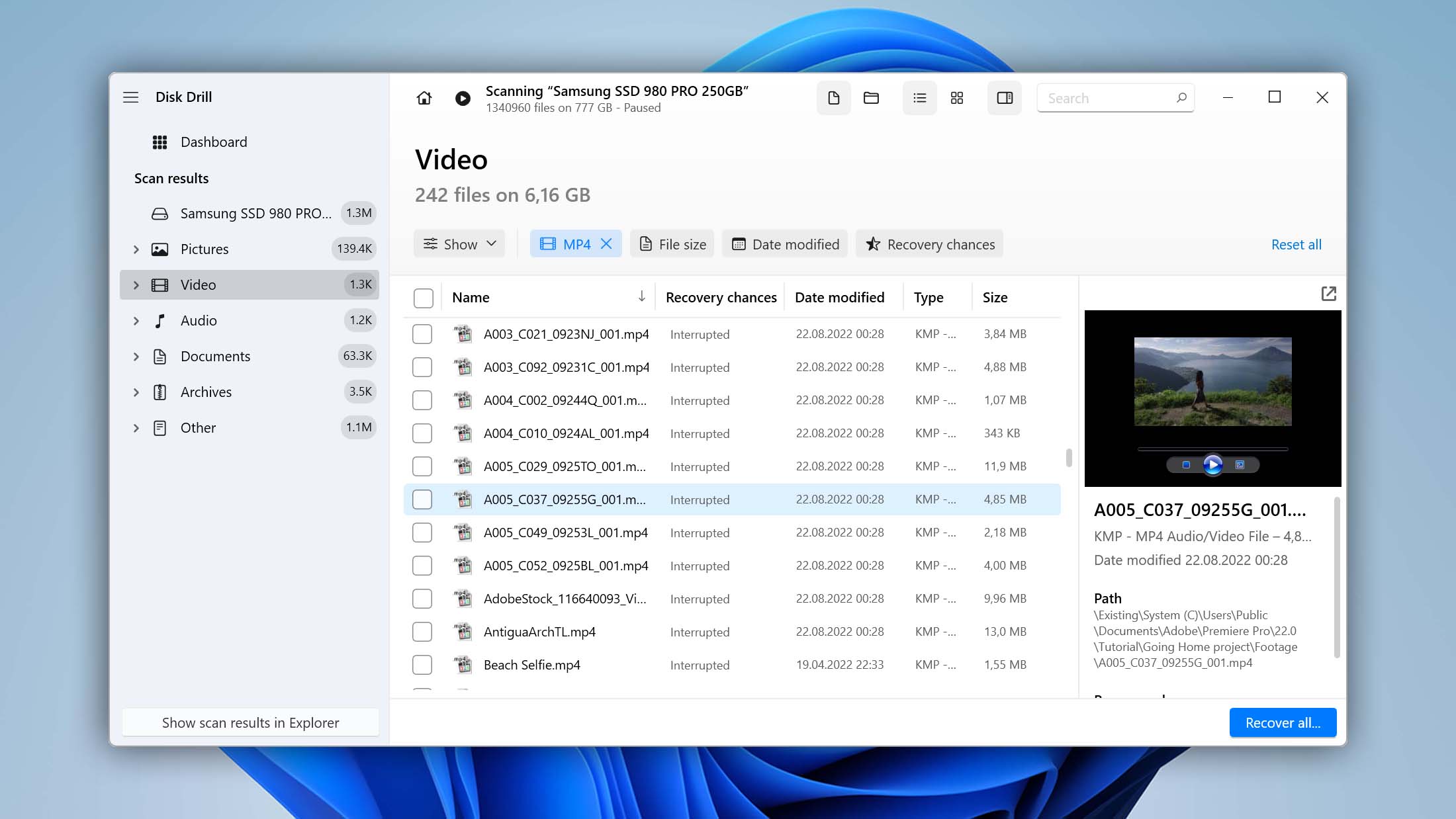Select Other in scan results

(x=250, y=428)
